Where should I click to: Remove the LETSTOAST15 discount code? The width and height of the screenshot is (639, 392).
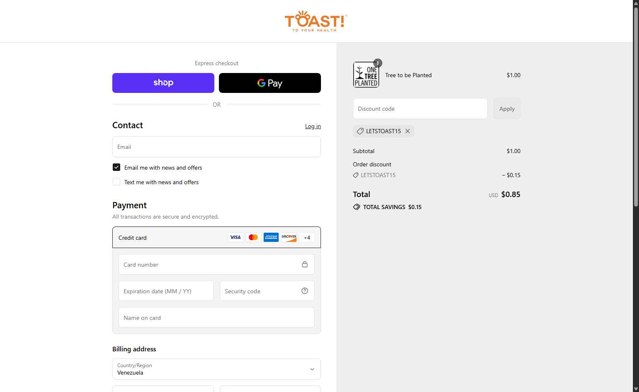[x=408, y=131]
